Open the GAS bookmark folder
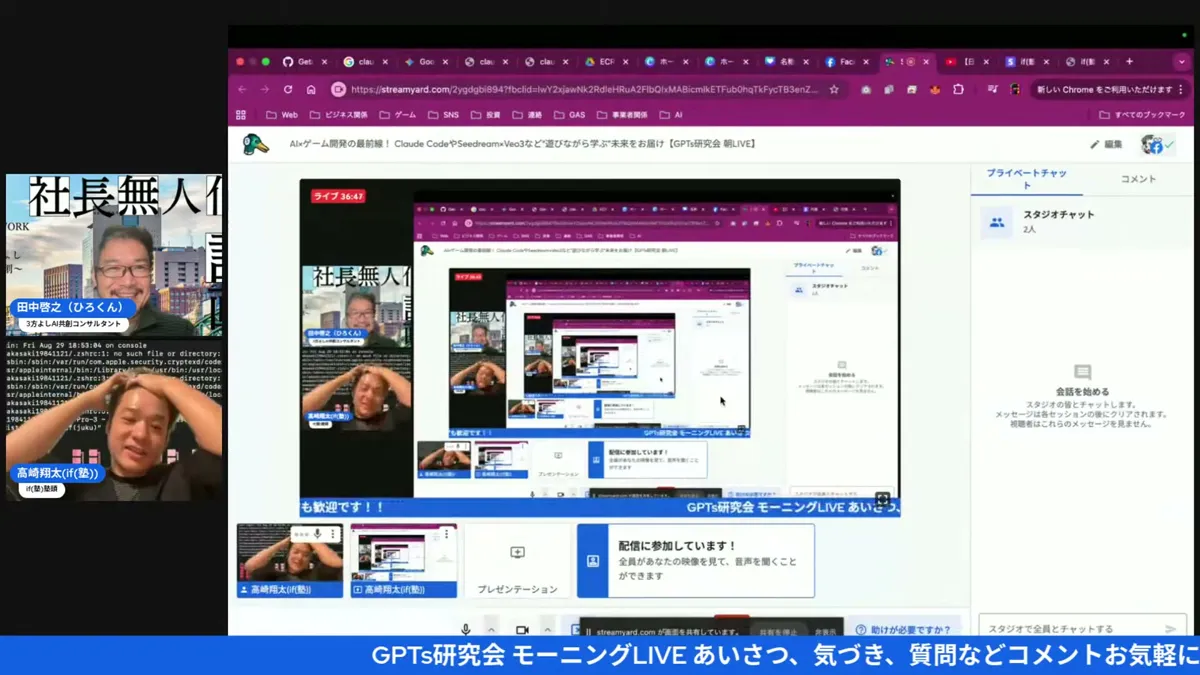1200x675 pixels. pos(569,115)
